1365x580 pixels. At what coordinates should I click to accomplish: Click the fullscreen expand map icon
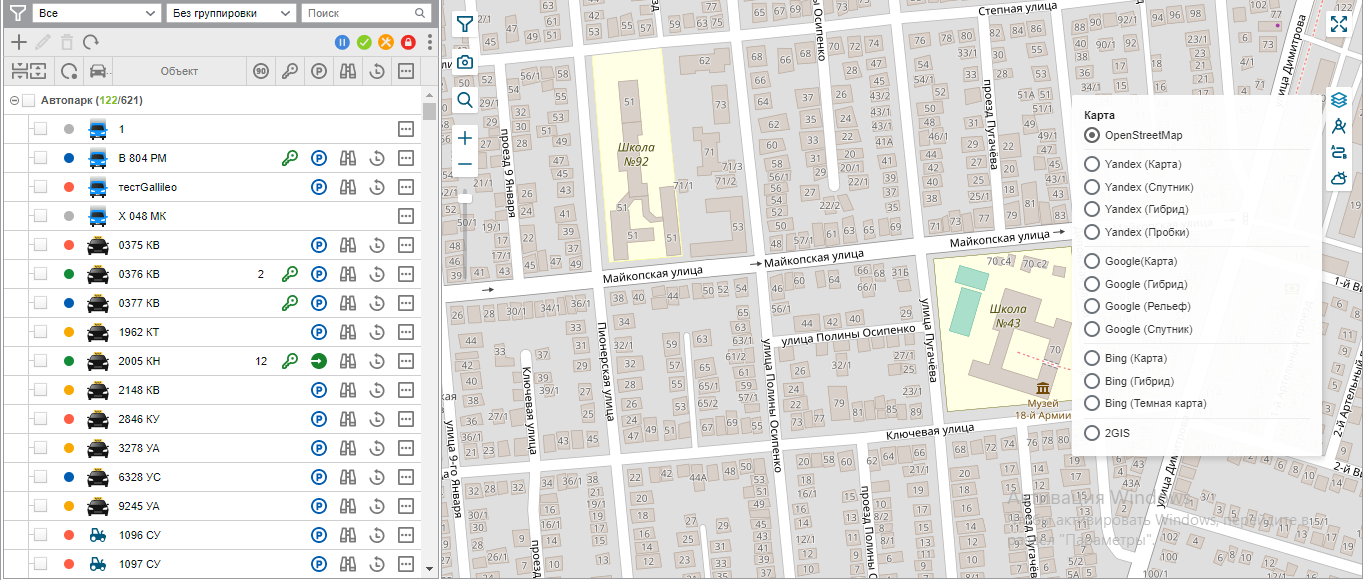point(1339,25)
